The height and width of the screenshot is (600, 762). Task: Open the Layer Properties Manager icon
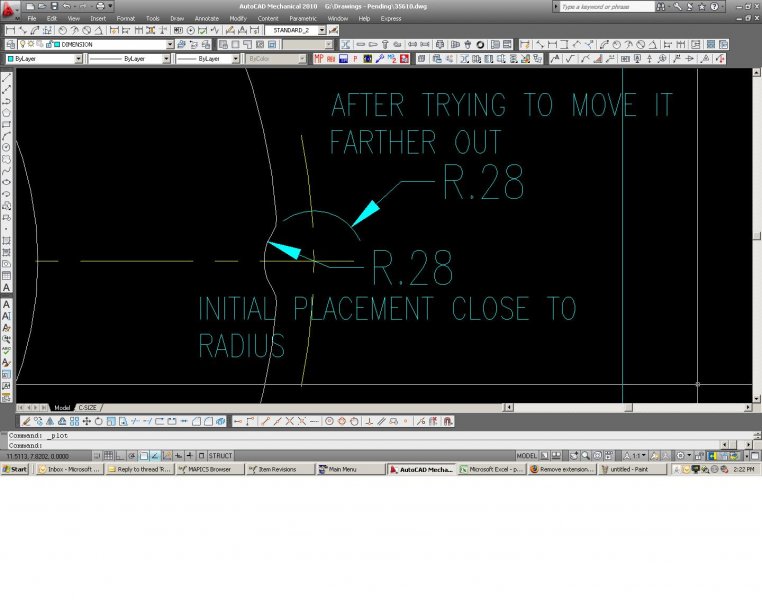pyautogui.click(x=11, y=44)
